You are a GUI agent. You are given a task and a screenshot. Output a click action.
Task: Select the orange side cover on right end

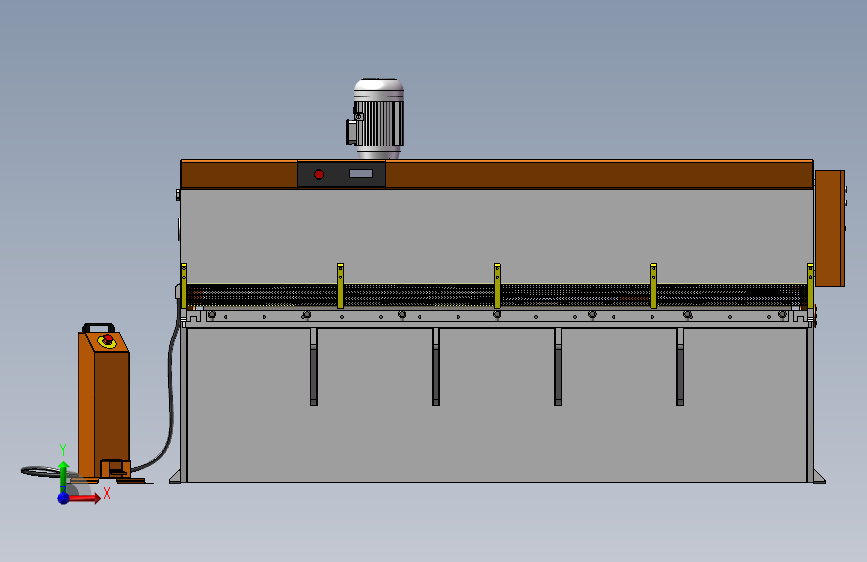pyautogui.click(x=829, y=228)
